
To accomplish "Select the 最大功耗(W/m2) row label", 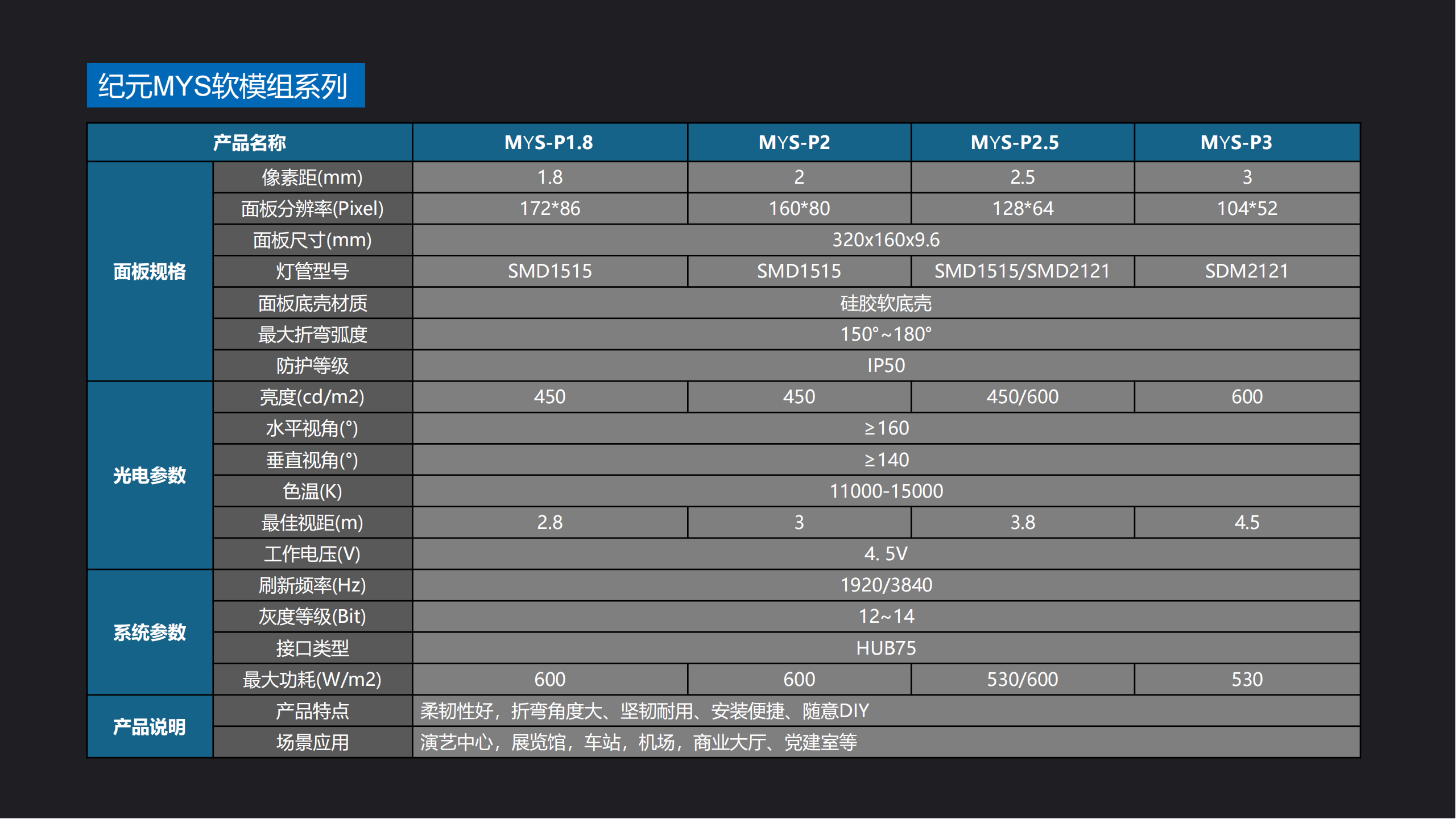I will 312,680.
